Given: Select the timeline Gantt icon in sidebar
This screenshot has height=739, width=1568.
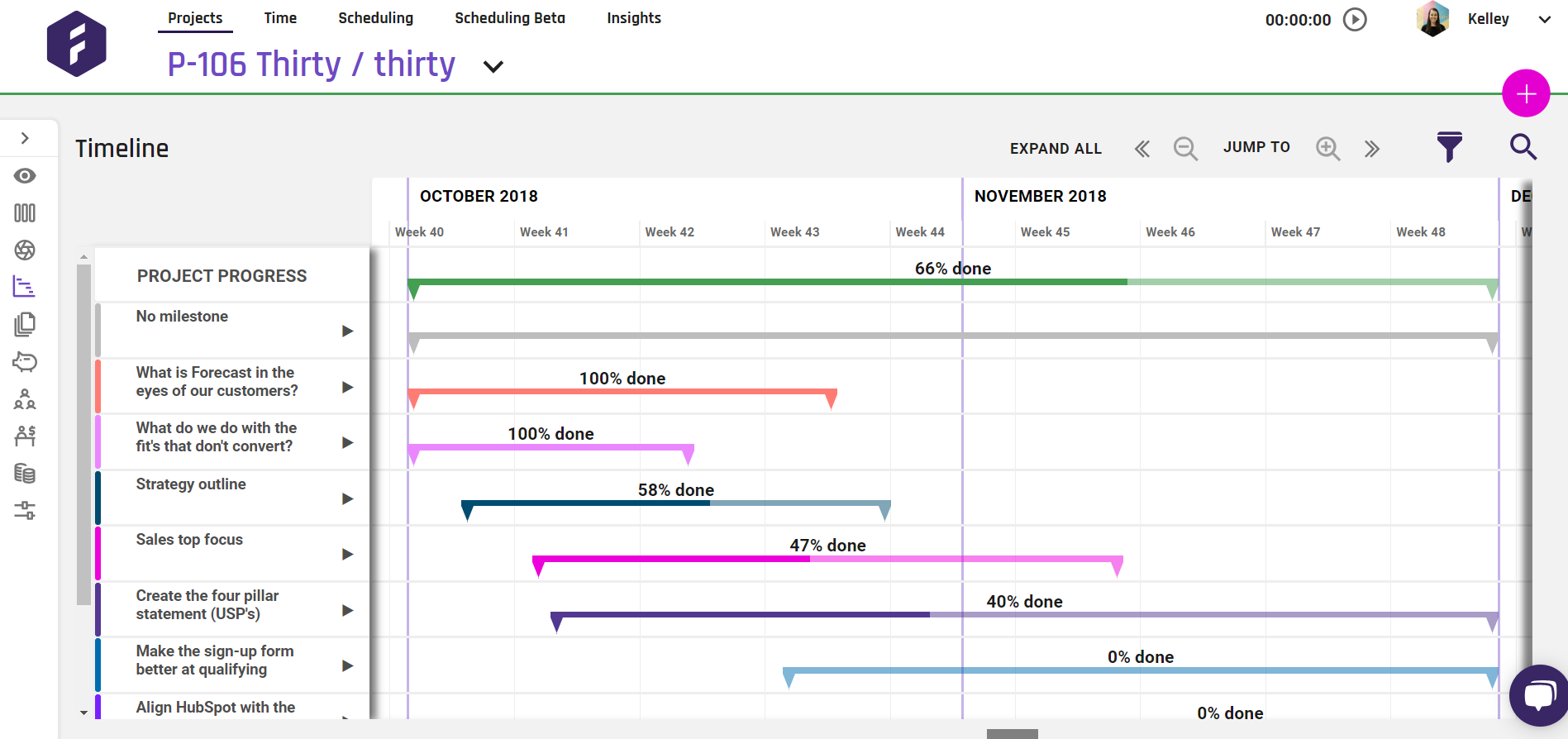Looking at the screenshot, I should tap(24, 287).
